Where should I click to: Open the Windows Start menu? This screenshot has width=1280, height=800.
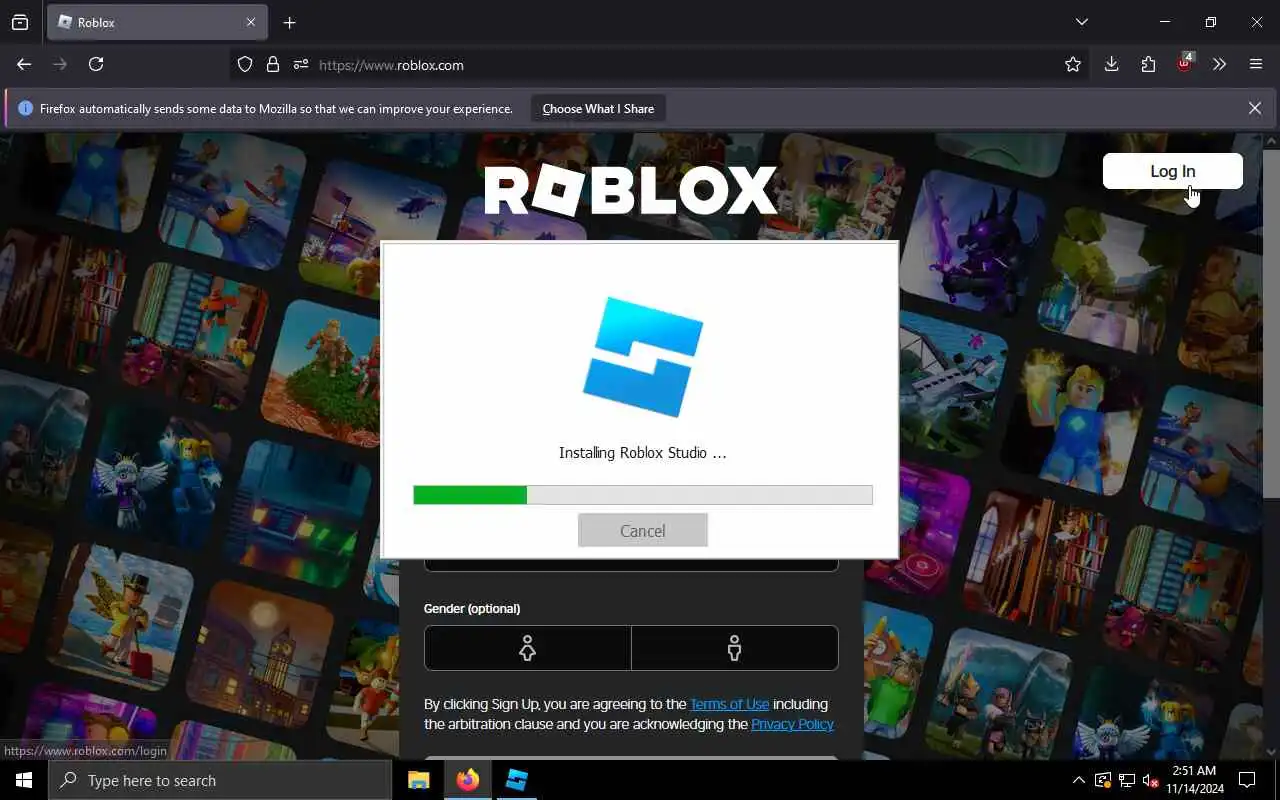pos(24,780)
